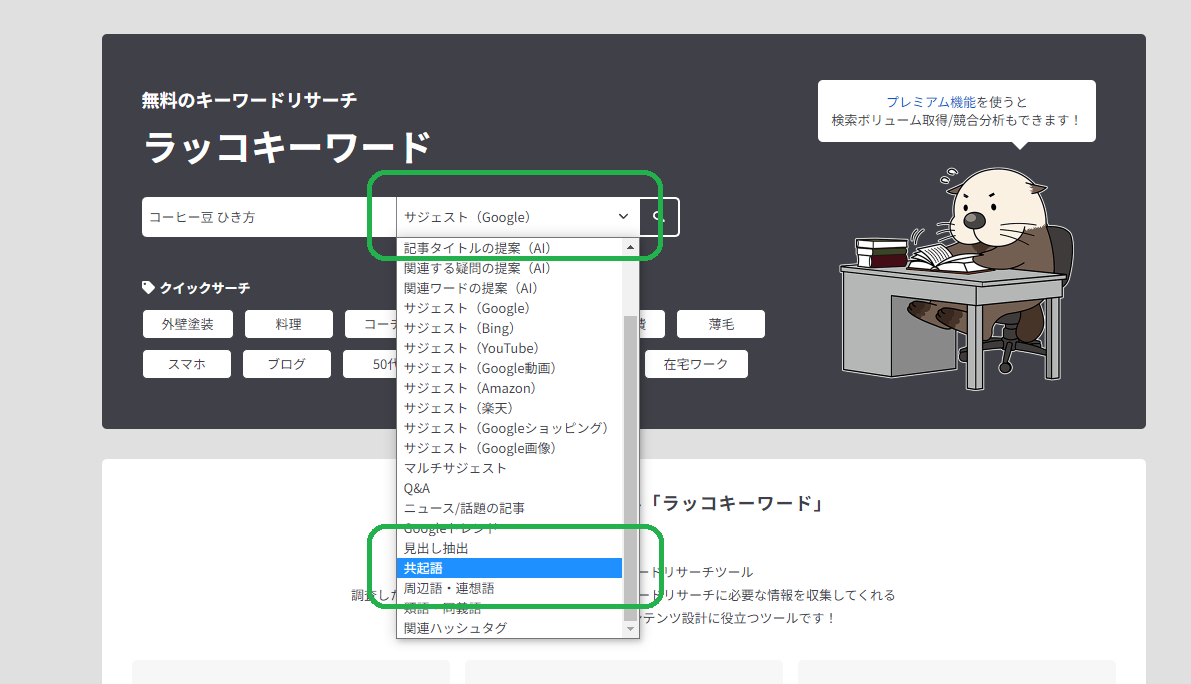Screen dimensions: 1191x684
Task: Click the 外壁塗装 quick search button
Action: 187,323
